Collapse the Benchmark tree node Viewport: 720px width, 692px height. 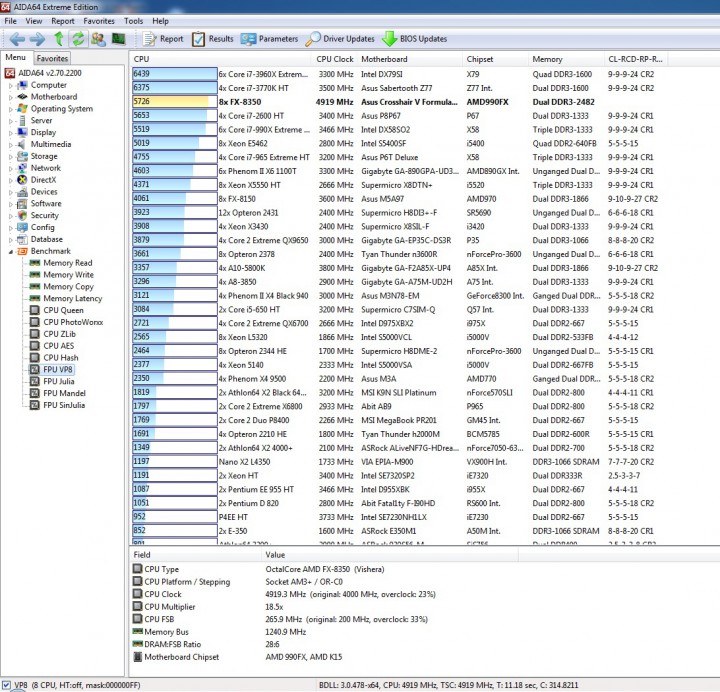tap(11, 252)
